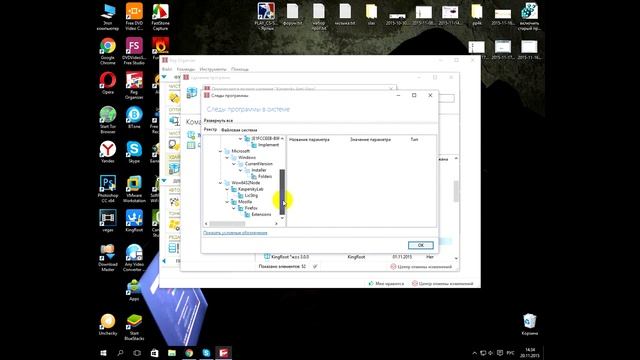Click the Windows Start button

tap(103, 353)
